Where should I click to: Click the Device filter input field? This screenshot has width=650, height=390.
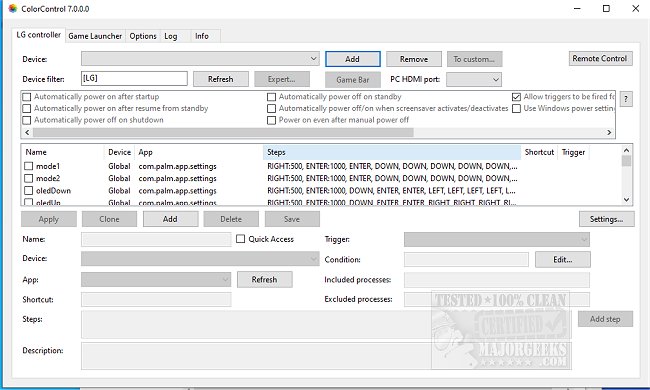point(134,78)
